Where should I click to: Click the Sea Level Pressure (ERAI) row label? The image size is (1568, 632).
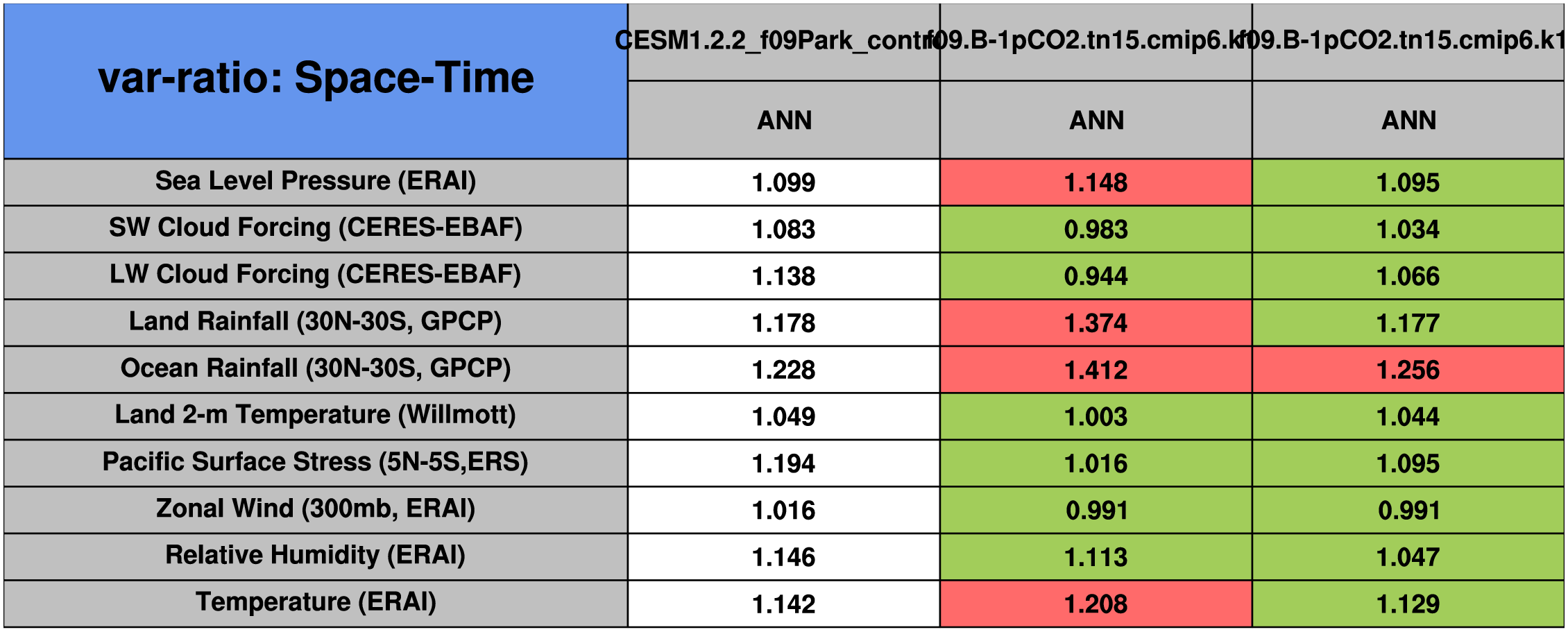click(316, 182)
